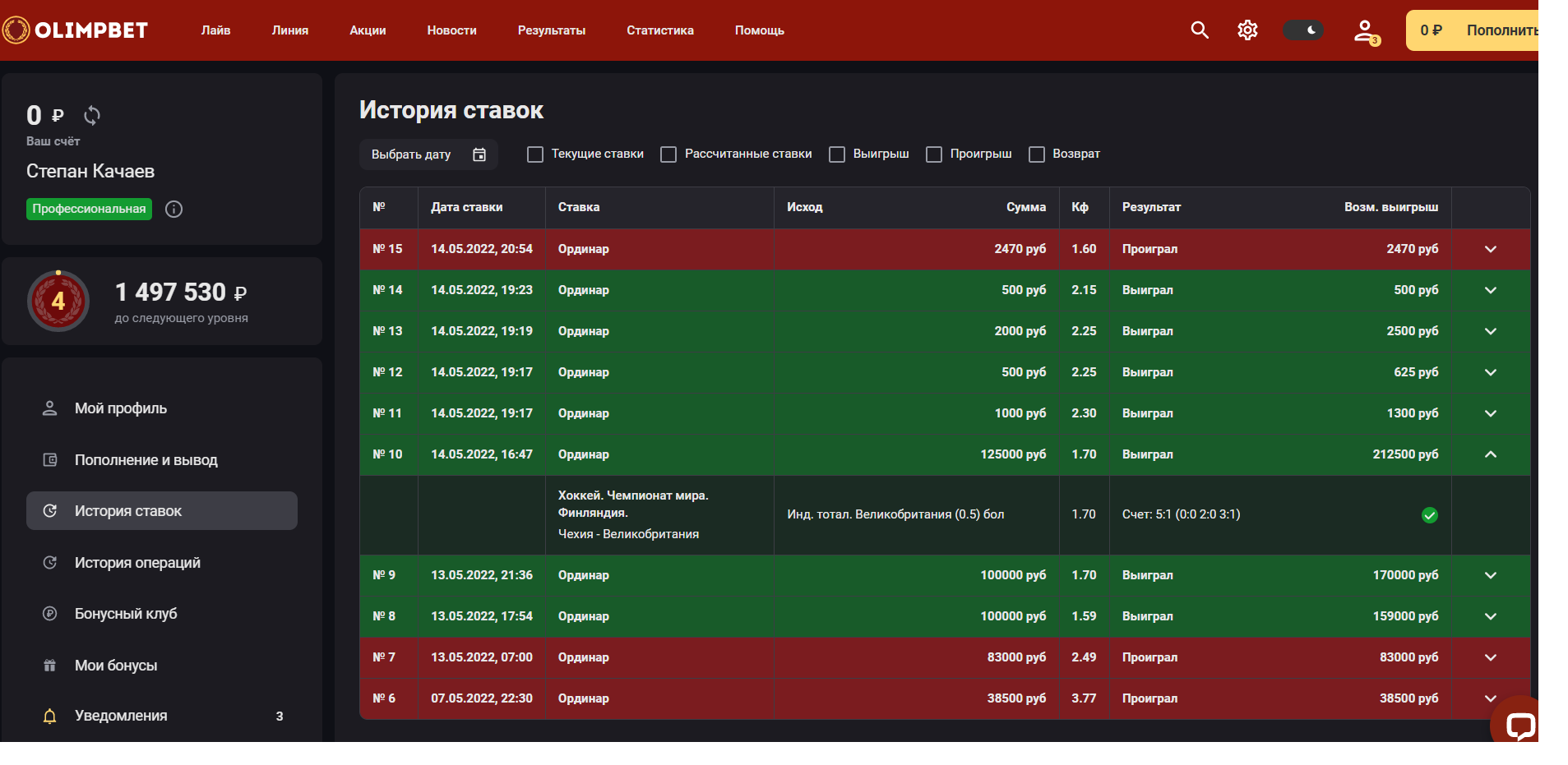This screenshot has height=765, width=1568.
Task: Expand bet № 15 details
Action: [1490, 249]
